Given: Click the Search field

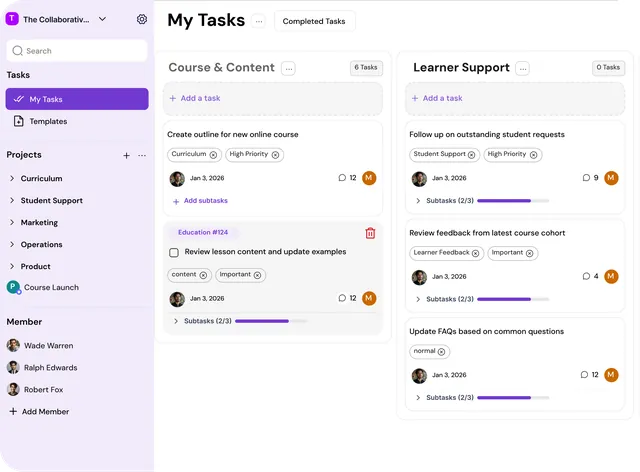Looking at the screenshot, I should click(77, 51).
